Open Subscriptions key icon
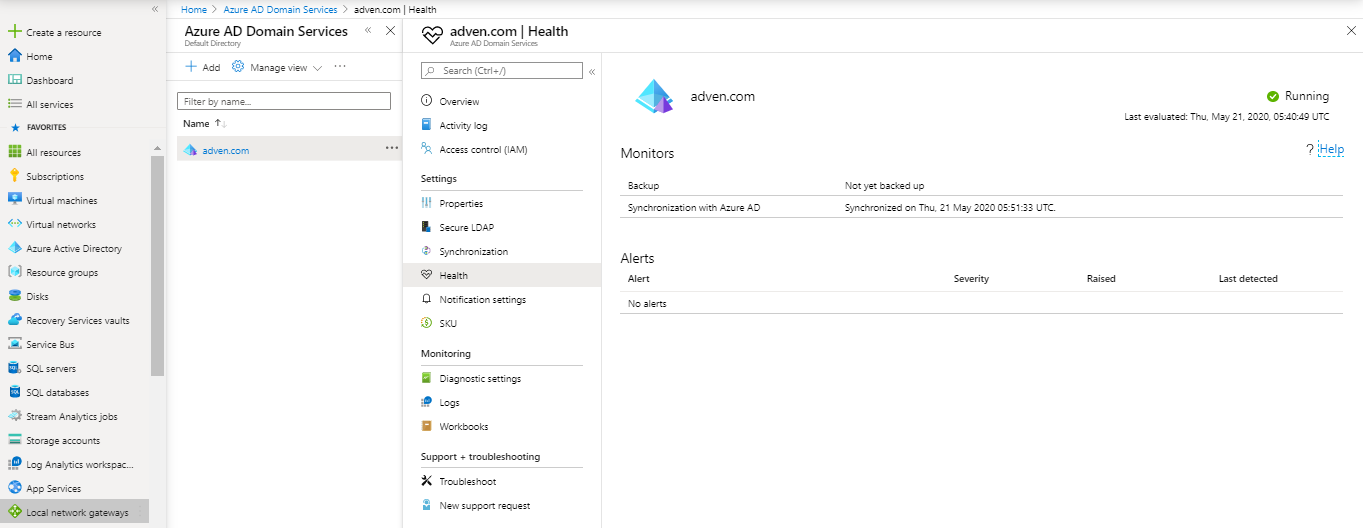1363x528 pixels. pyautogui.click(x=15, y=176)
